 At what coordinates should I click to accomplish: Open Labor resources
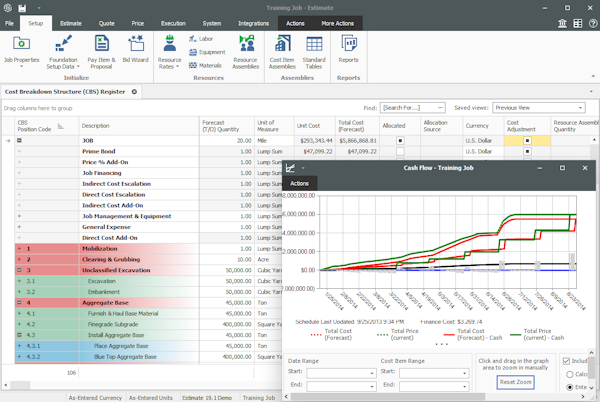coord(201,39)
